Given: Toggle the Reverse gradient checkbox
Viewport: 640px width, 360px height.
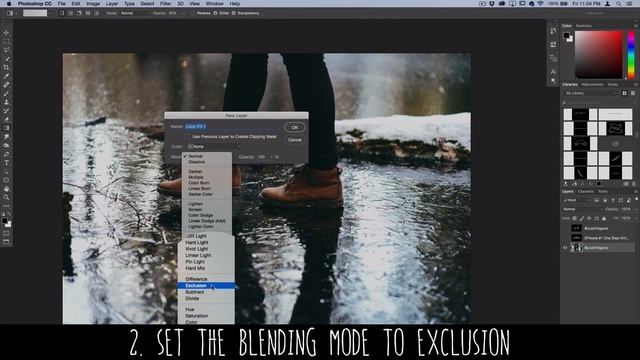Looking at the screenshot, I should click(194, 13).
